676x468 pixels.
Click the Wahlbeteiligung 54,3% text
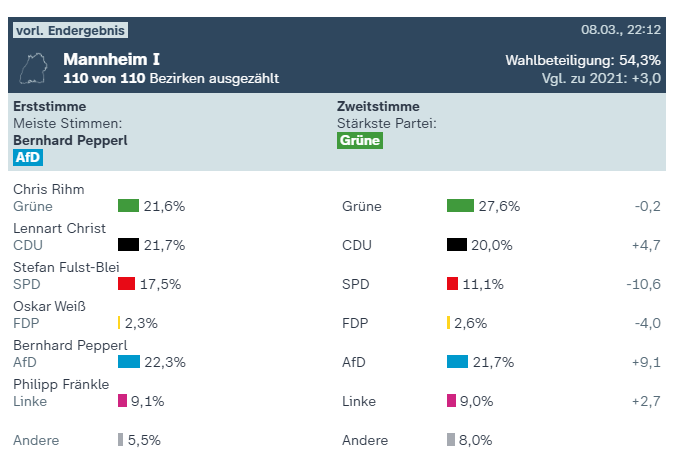click(582, 61)
